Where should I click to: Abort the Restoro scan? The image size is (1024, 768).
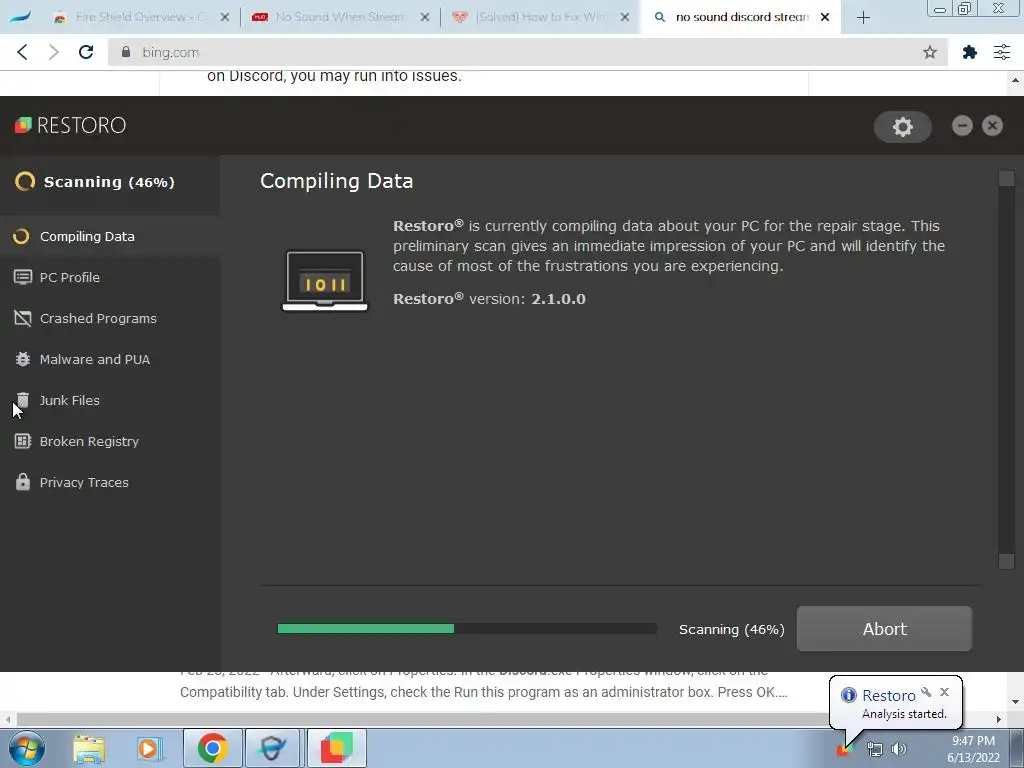(x=884, y=629)
